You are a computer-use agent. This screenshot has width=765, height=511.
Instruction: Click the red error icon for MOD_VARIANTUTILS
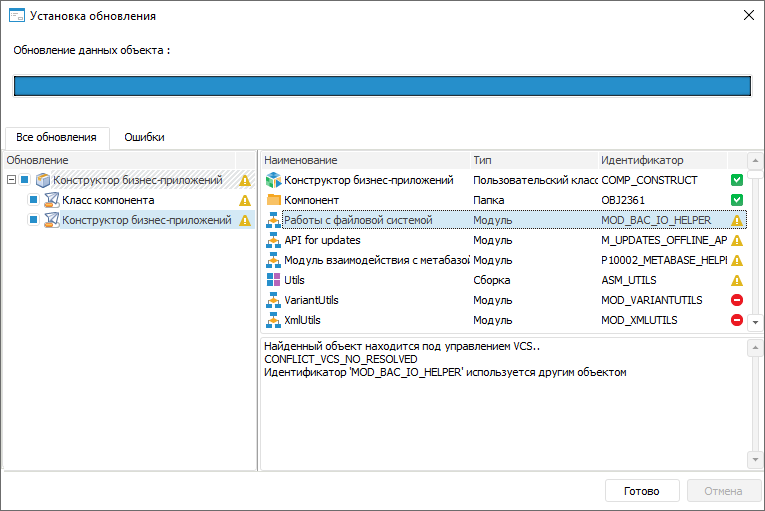pos(737,300)
